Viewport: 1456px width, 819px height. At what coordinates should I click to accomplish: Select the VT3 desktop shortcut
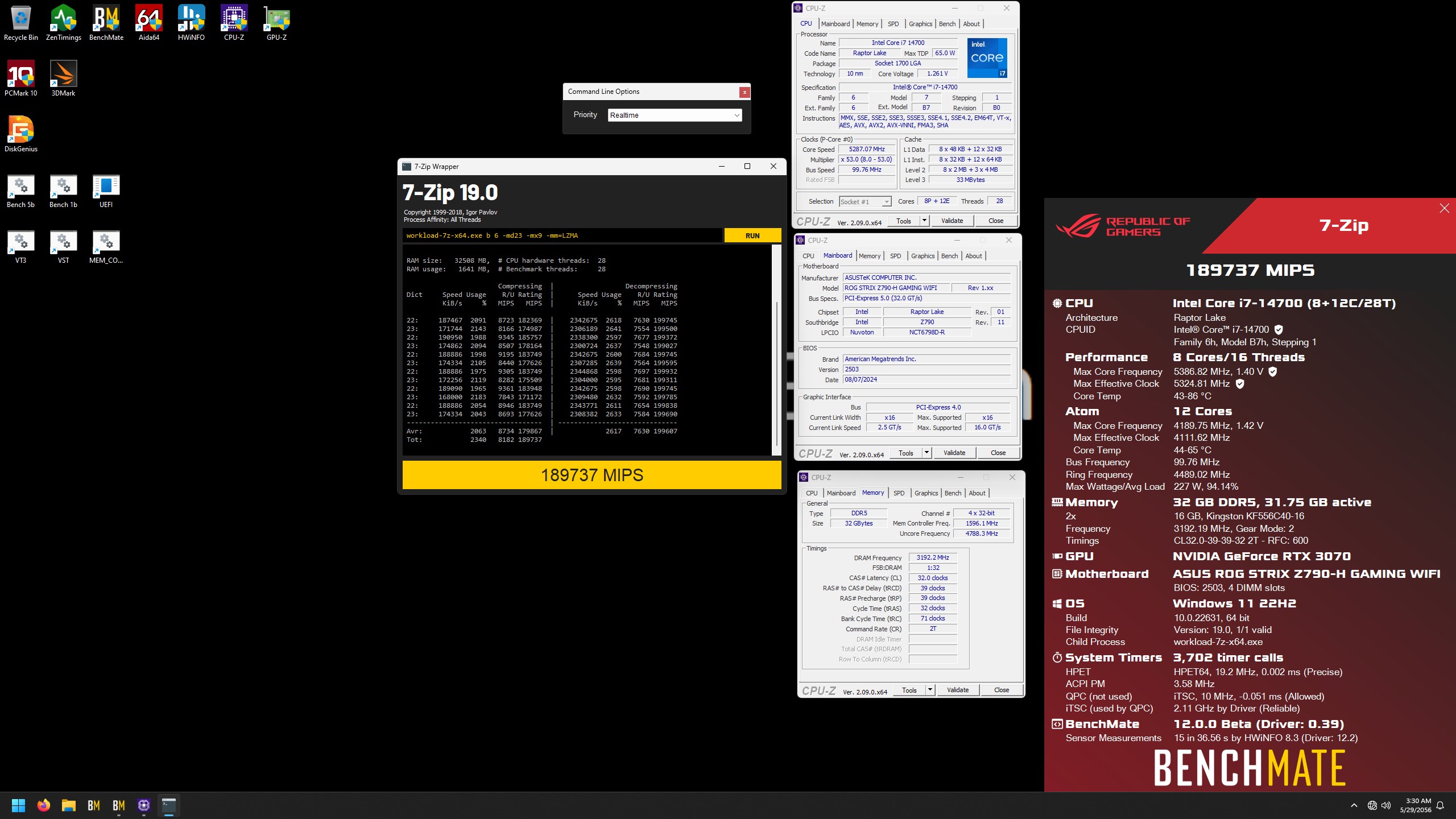[21, 246]
